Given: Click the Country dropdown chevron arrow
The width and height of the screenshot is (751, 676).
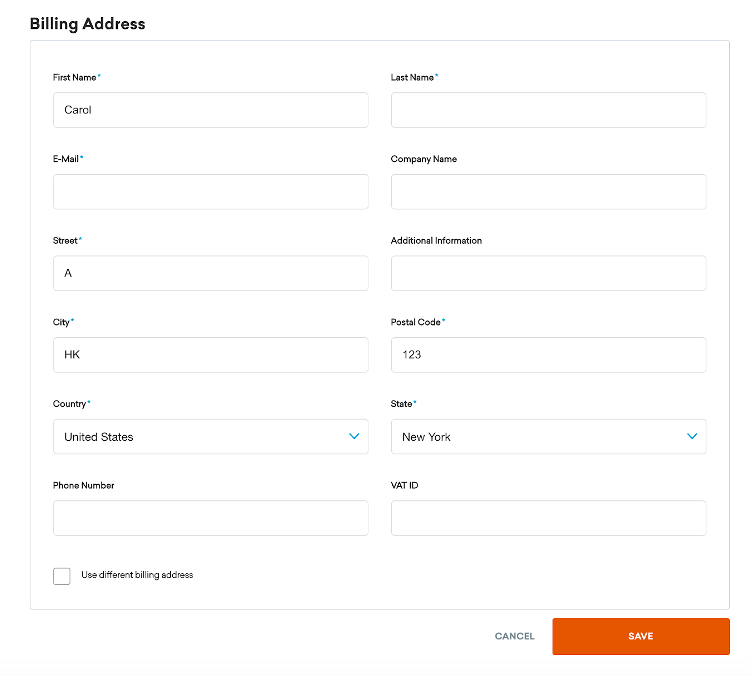Looking at the screenshot, I should pyautogui.click(x=353, y=436).
